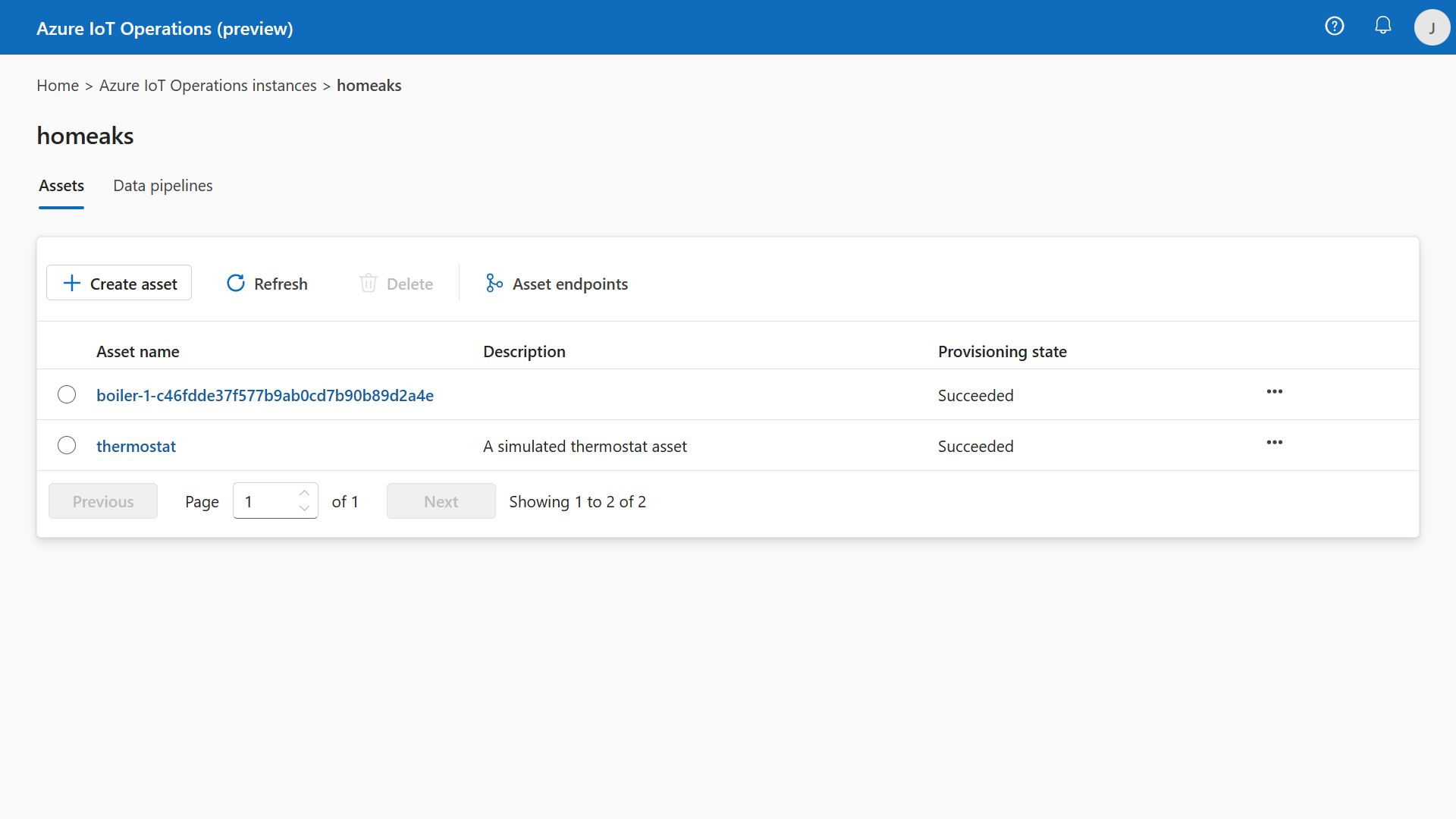Open the notifications bell icon
This screenshot has height=819, width=1456.
pos(1383,26)
